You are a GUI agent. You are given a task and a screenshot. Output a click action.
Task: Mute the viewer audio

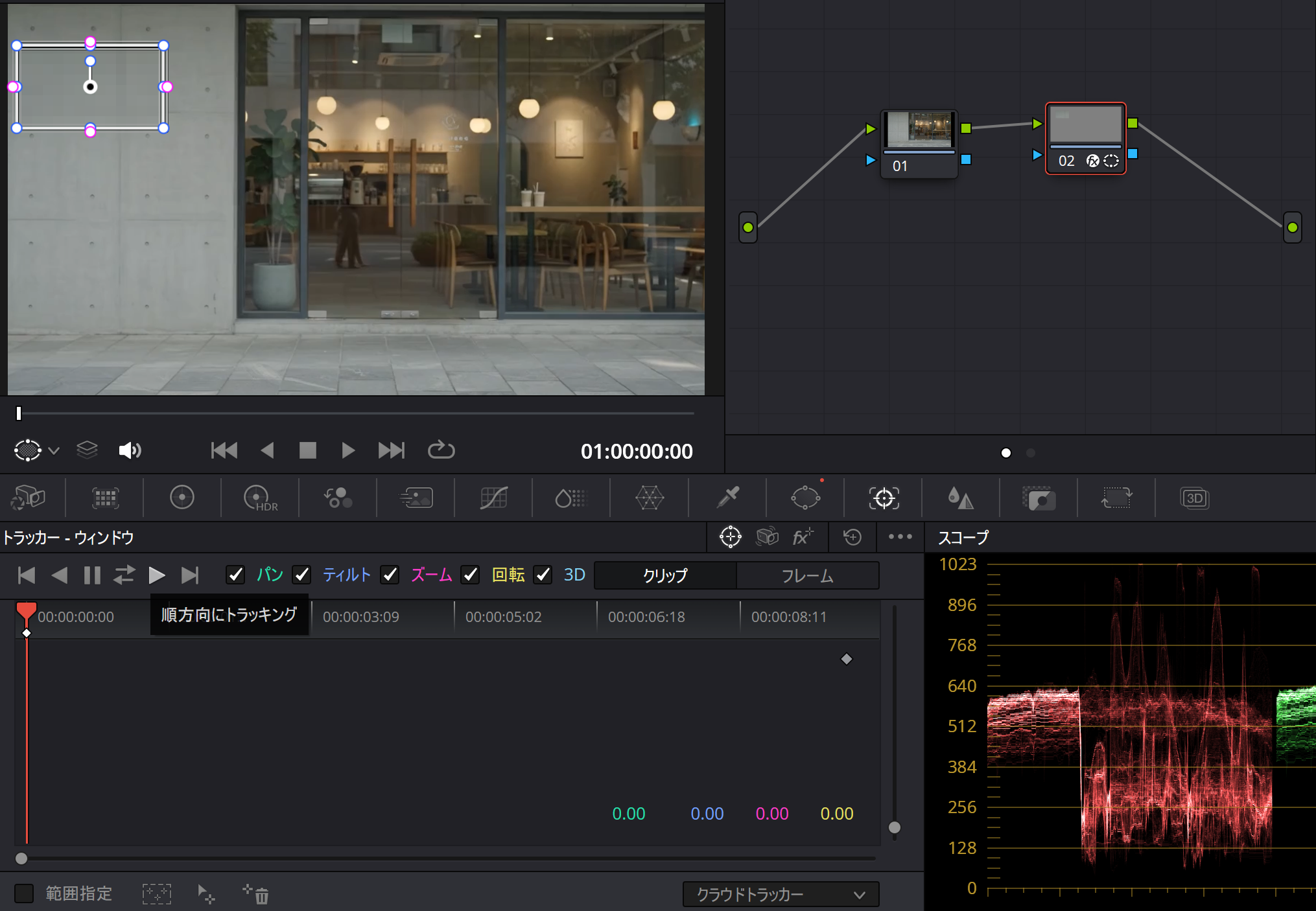pyautogui.click(x=130, y=450)
